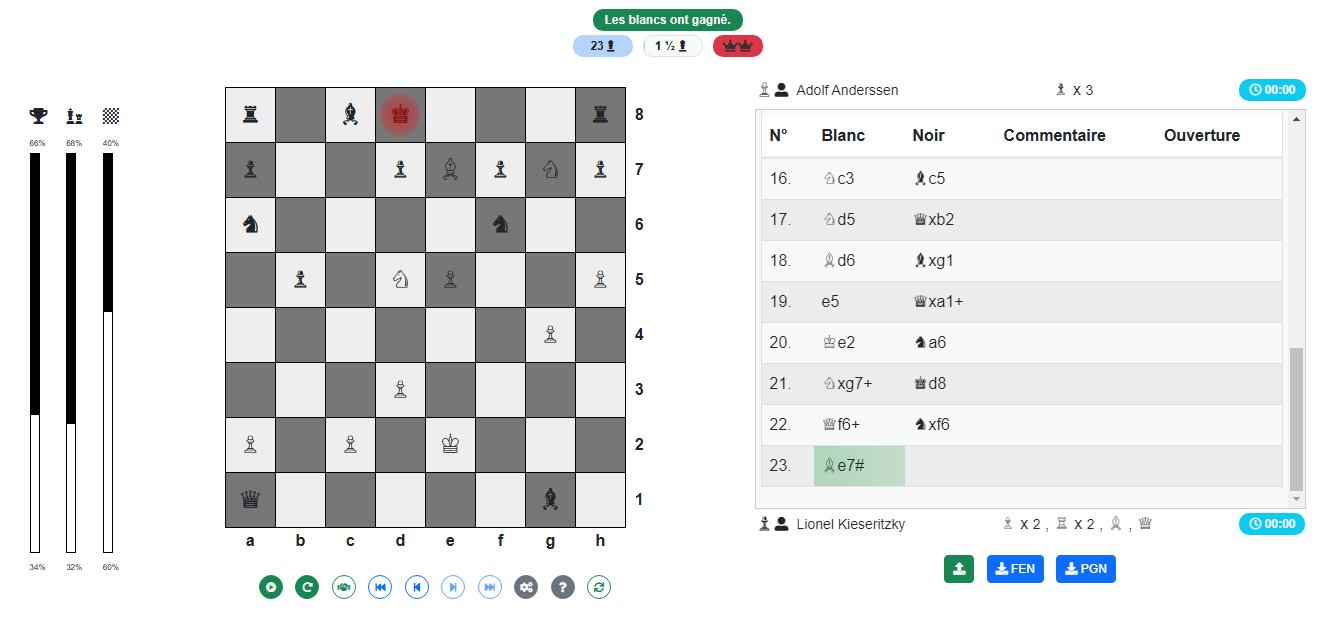Jump to the first move of the game
This screenshot has height=631, width=1340.
[x=380, y=587]
